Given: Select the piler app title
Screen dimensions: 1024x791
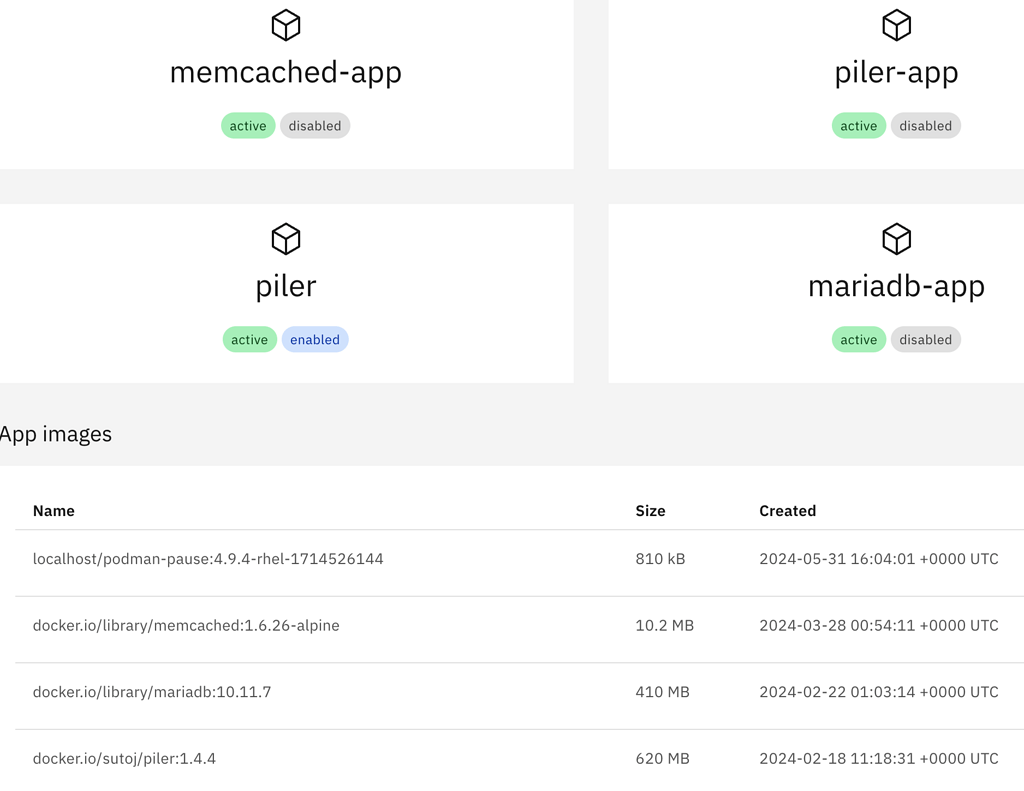Looking at the screenshot, I should [286, 286].
